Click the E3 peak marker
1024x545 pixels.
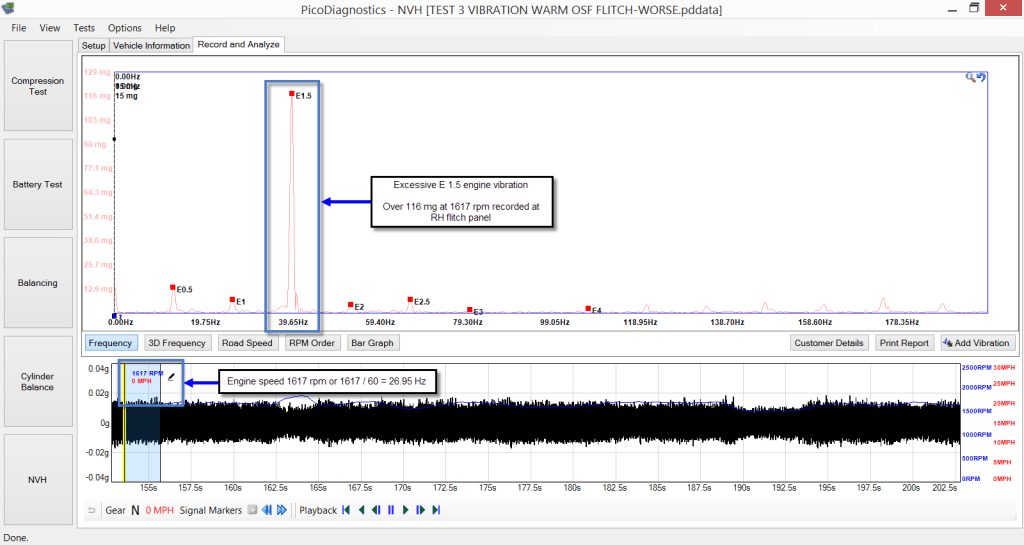click(x=470, y=310)
